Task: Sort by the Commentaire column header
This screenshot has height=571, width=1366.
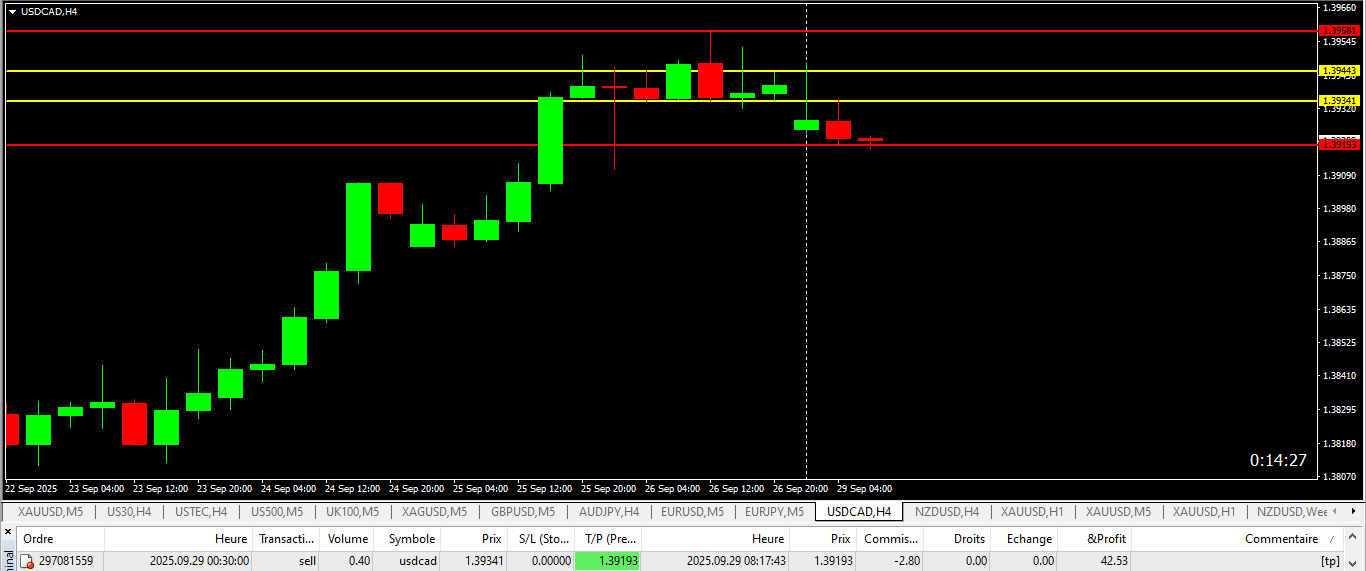Action: point(1238,538)
